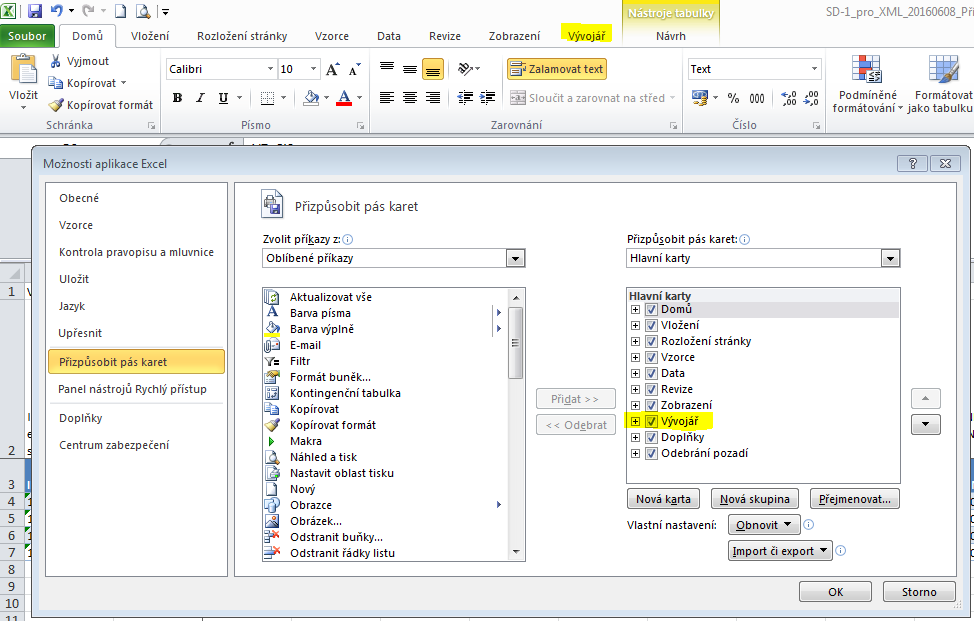This screenshot has height=621, width=974.
Task: Decrease the font size
Action: point(354,69)
